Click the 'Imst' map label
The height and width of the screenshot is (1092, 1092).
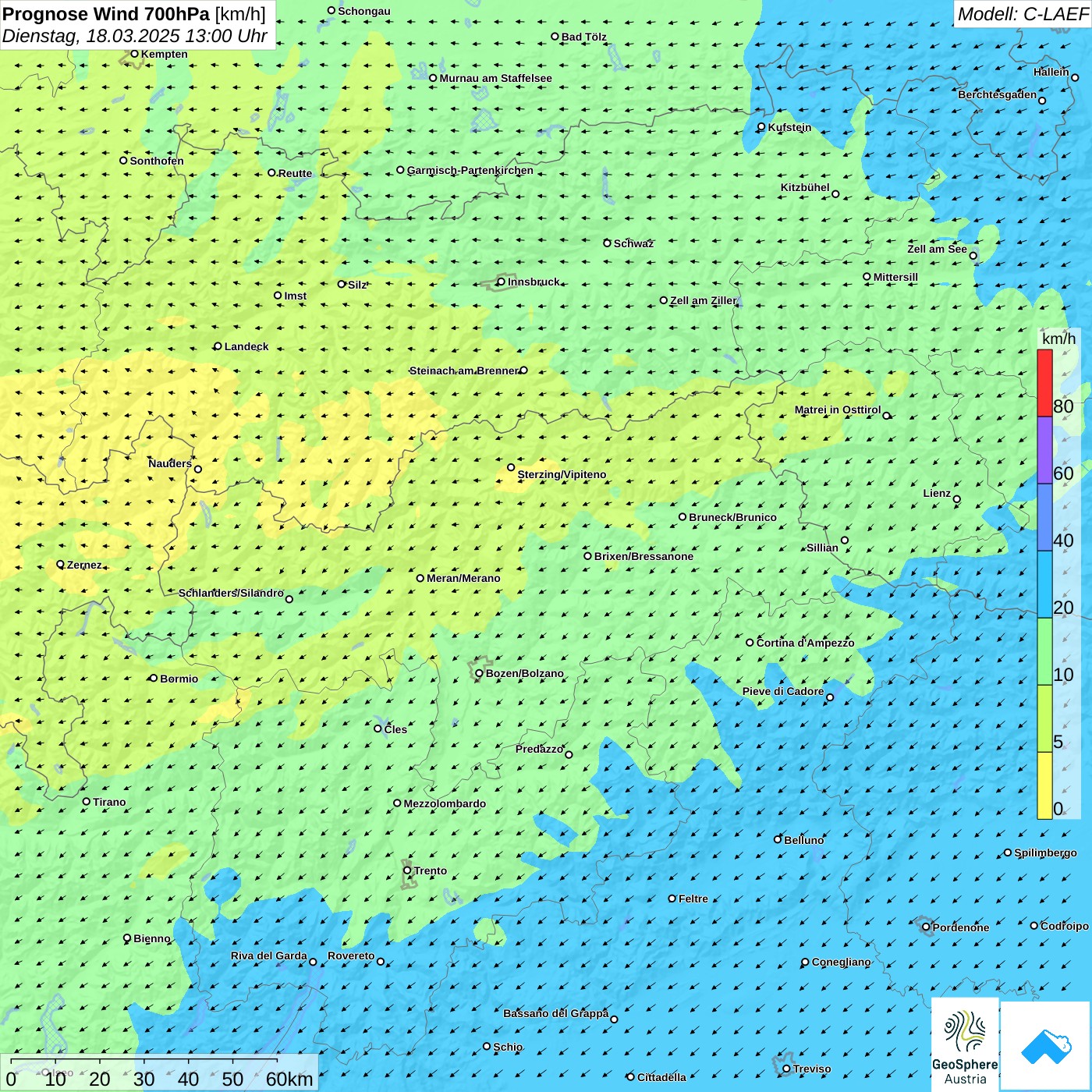point(295,296)
